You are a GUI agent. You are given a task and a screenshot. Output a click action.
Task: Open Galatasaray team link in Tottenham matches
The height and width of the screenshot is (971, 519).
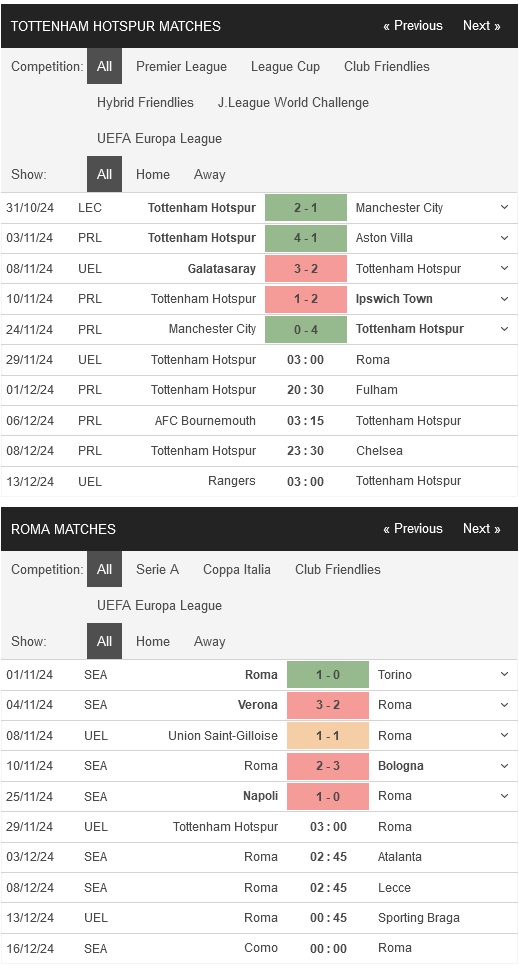[x=222, y=268]
